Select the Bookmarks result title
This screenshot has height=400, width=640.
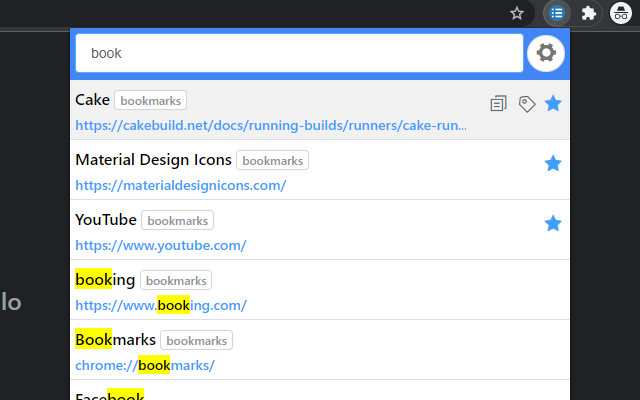point(115,340)
